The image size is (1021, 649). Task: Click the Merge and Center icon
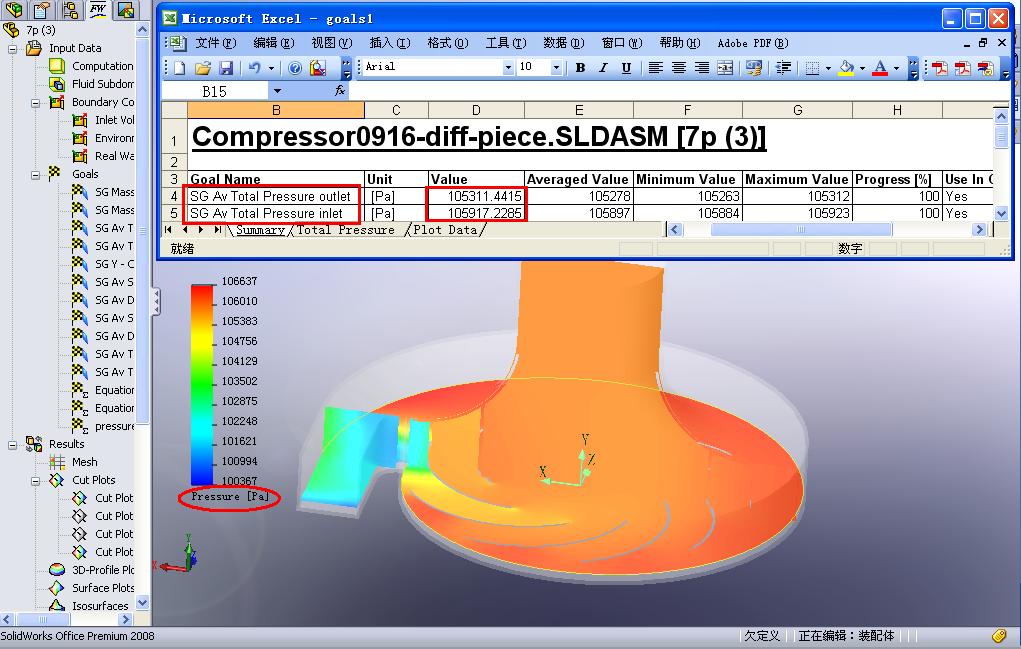(725, 68)
